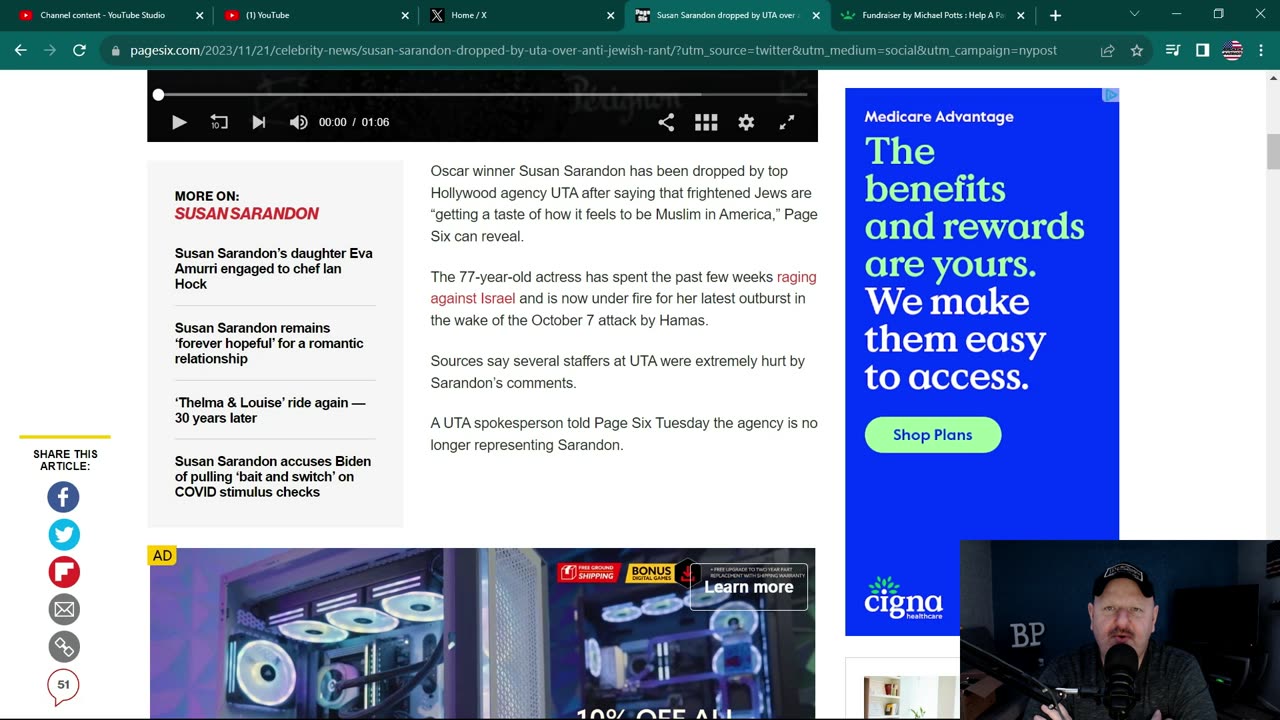The height and width of the screenshot is (720, 1280).
Task: Mute the video player volume
Action: [x=298, y=122]
